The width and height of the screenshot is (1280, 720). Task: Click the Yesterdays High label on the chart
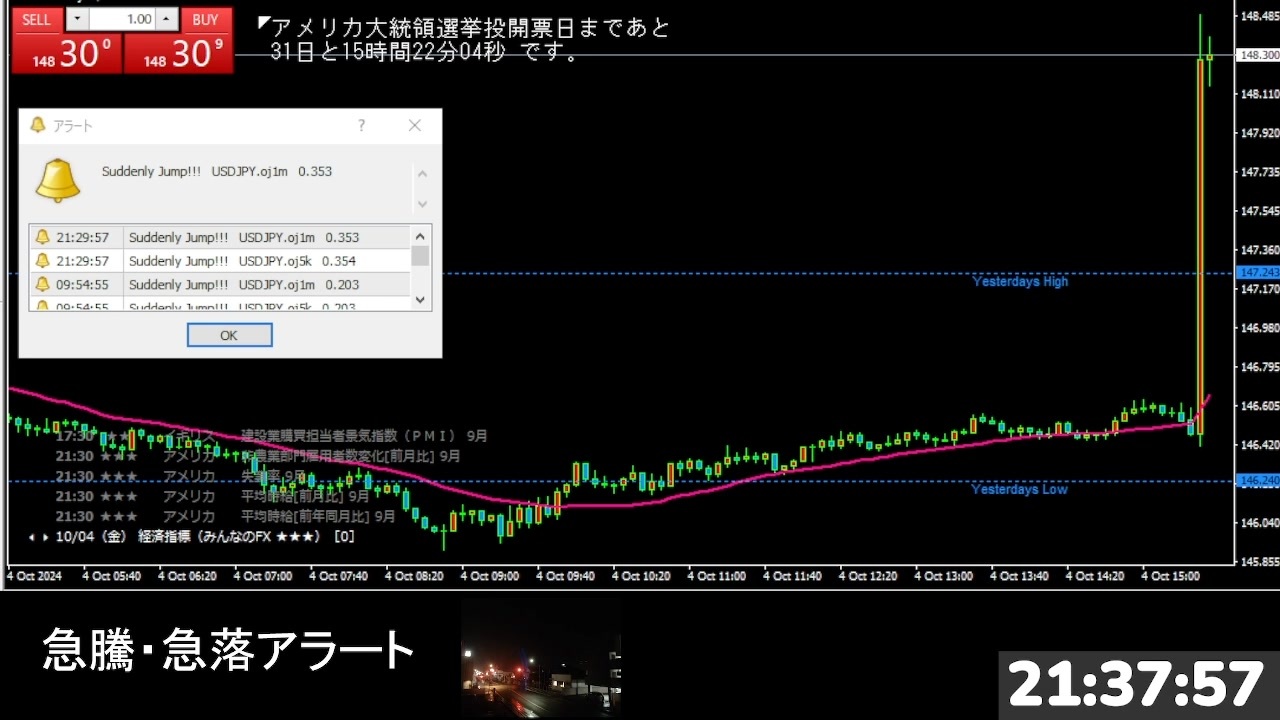1019,282
